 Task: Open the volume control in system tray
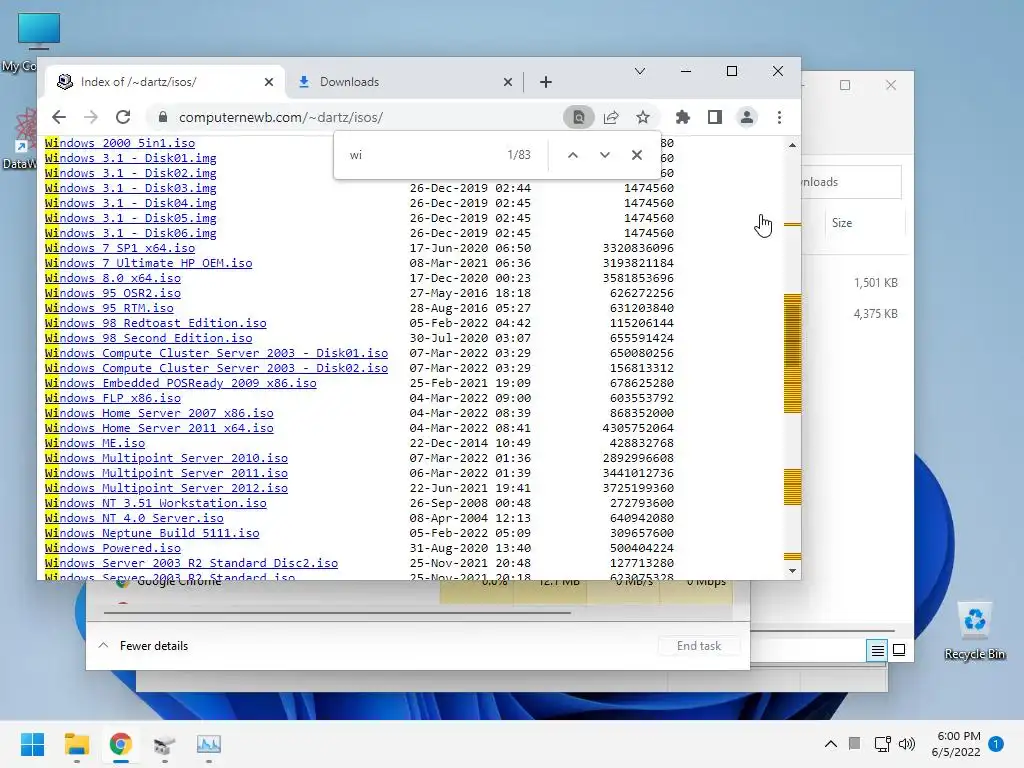pyautogui.click(x=907, y=744)
